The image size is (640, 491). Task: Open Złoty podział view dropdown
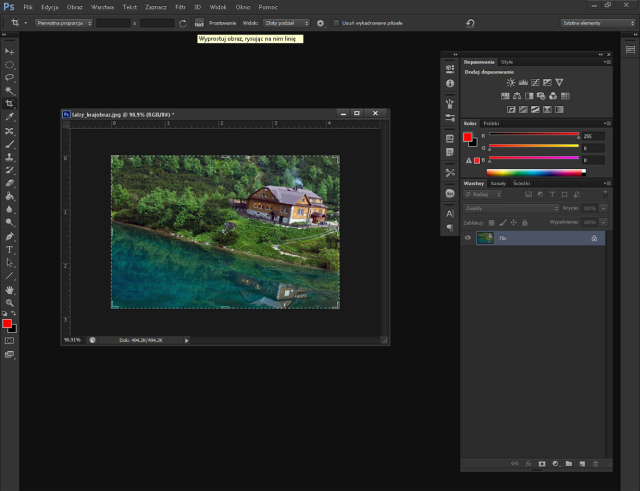[x=286, y=23]
